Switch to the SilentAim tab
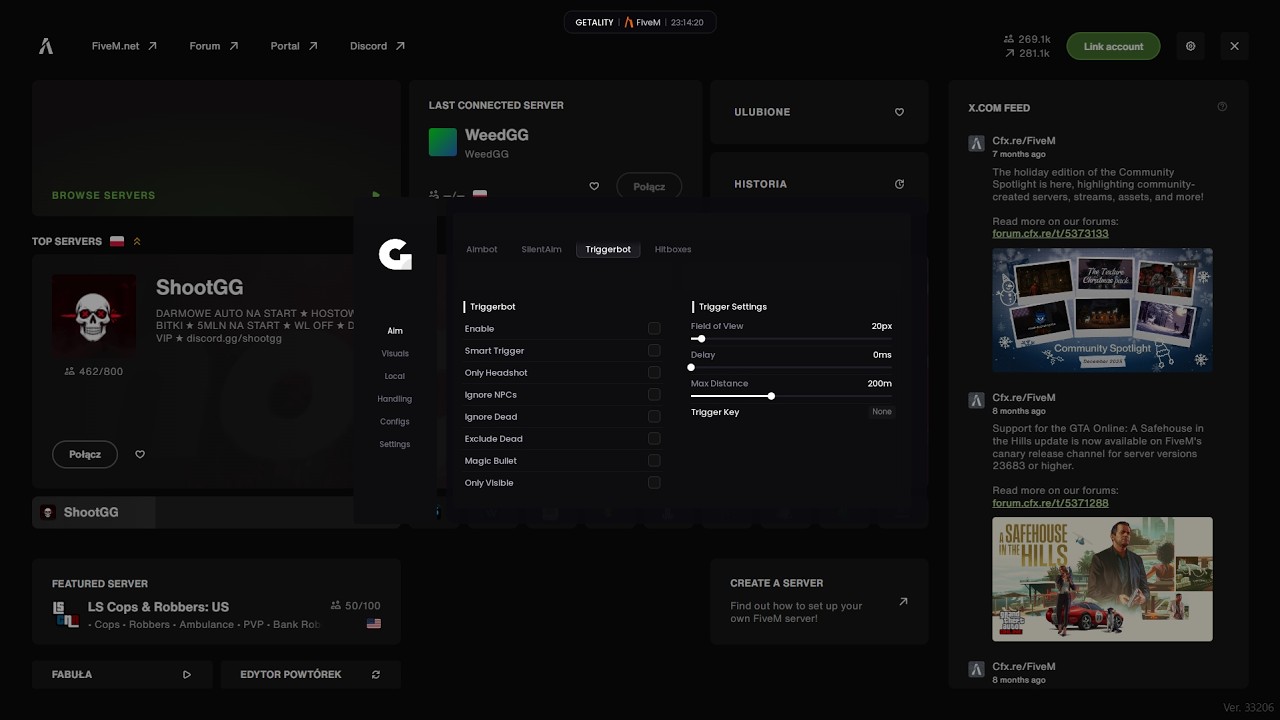 [x=541, y=249]
